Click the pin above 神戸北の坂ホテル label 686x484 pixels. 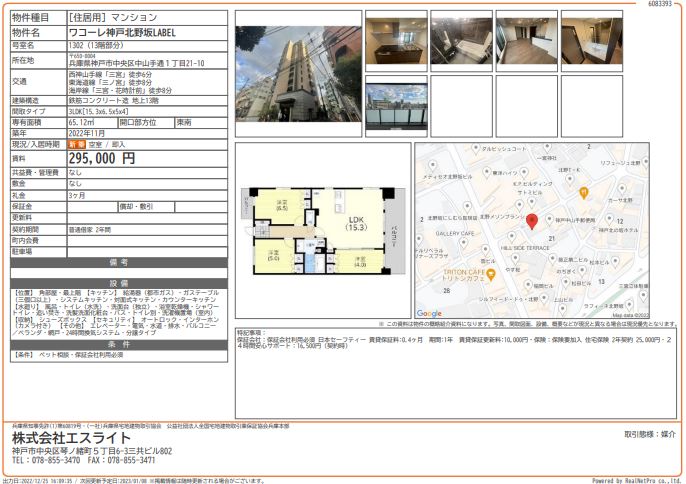609,219
